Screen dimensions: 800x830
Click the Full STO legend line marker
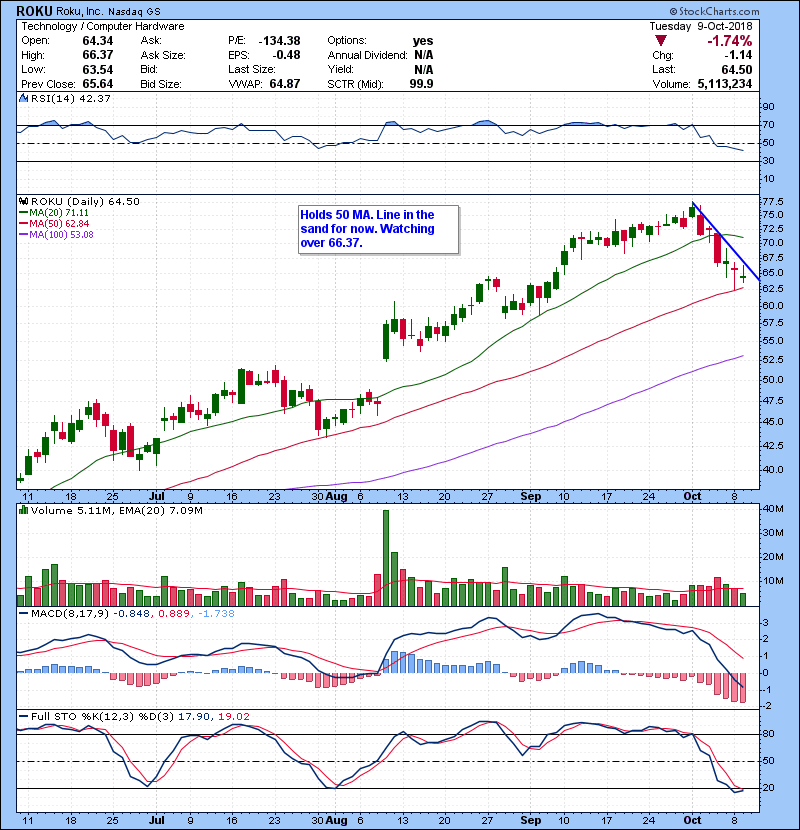pos(23,716)
